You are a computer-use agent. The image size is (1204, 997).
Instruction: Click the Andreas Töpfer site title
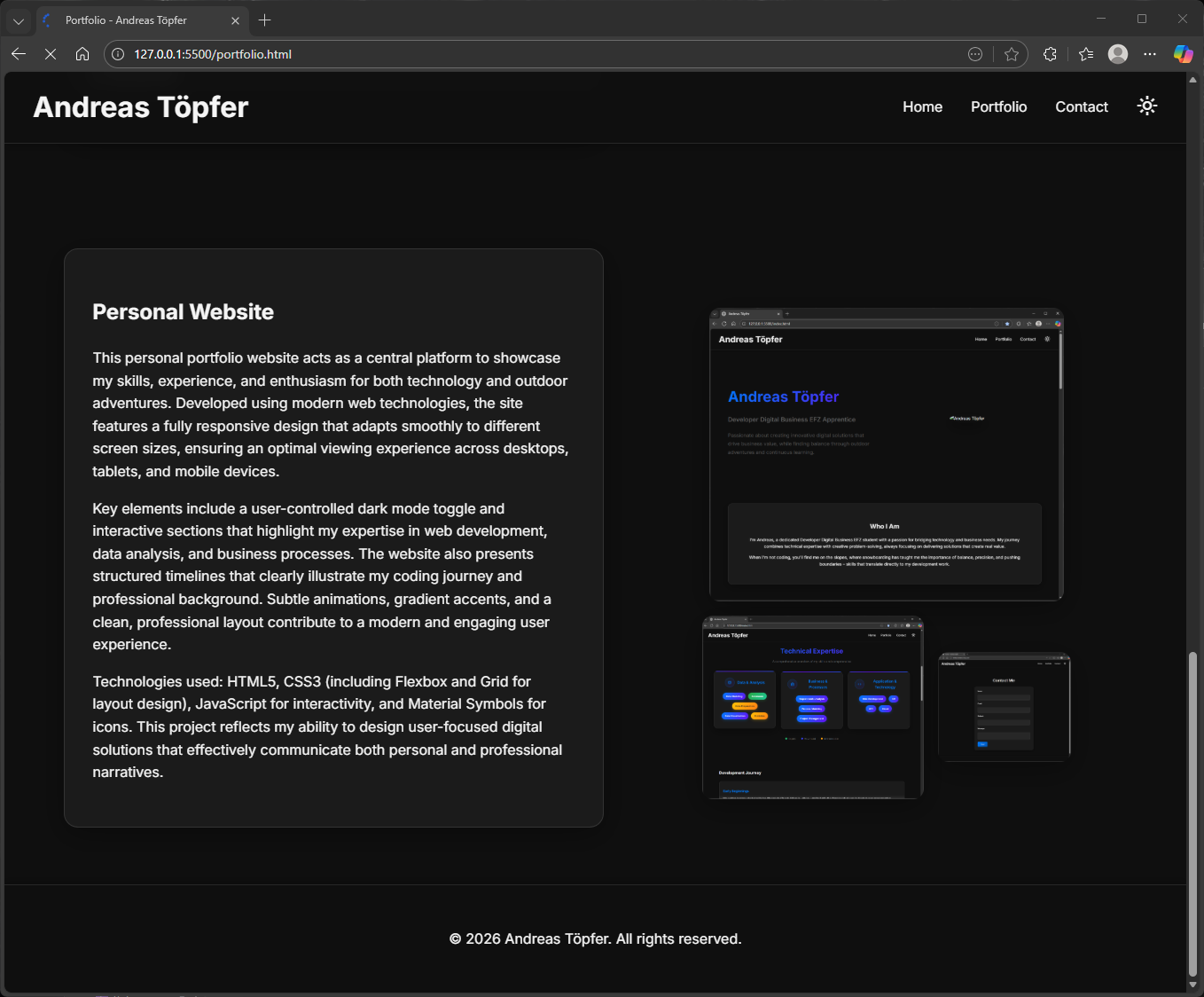[141, 107]
